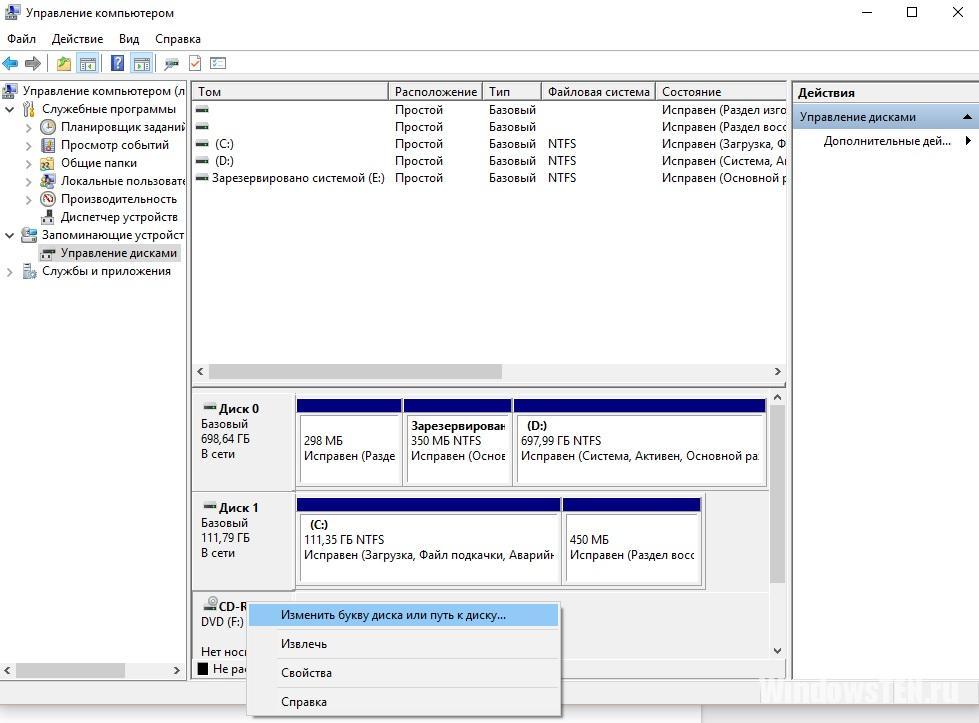Select the 350 МБ NTFS reserved partition

point(458,442)
